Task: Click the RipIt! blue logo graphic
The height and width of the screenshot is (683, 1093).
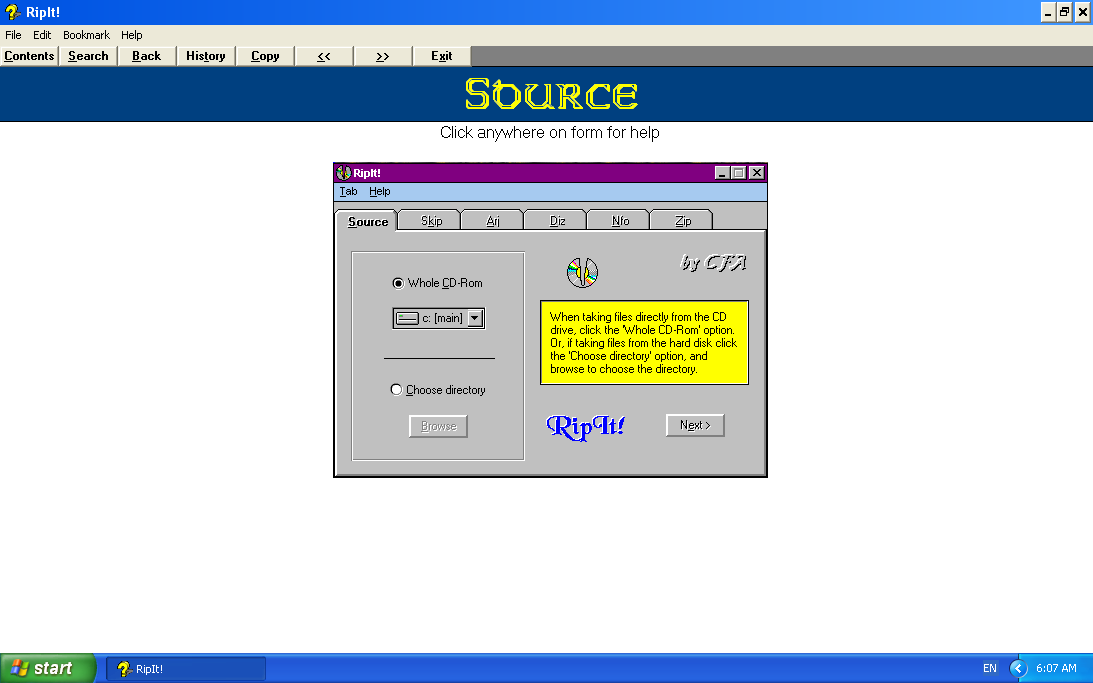Action: [x=586, y=426]
